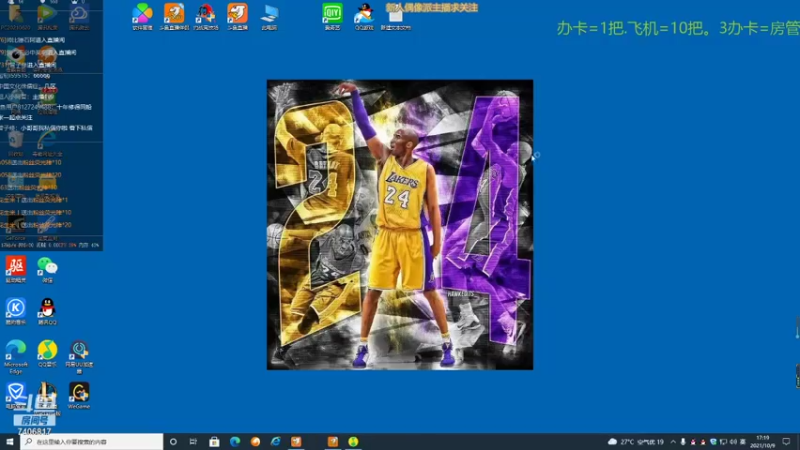Launch Edge browser from the taskbar
This screenshot has height=450, width=800.
pyautogui.click(x=235, y=441)
